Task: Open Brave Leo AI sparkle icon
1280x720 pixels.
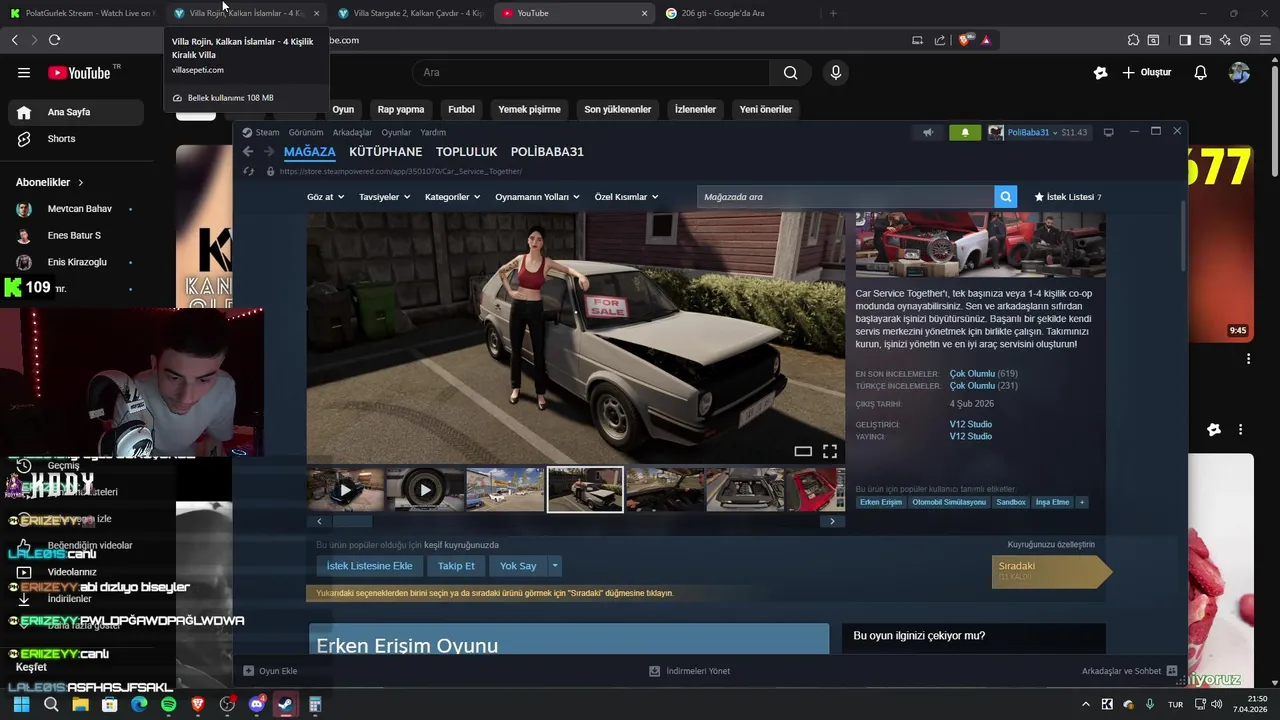Action: click(x=1225, y=40)
